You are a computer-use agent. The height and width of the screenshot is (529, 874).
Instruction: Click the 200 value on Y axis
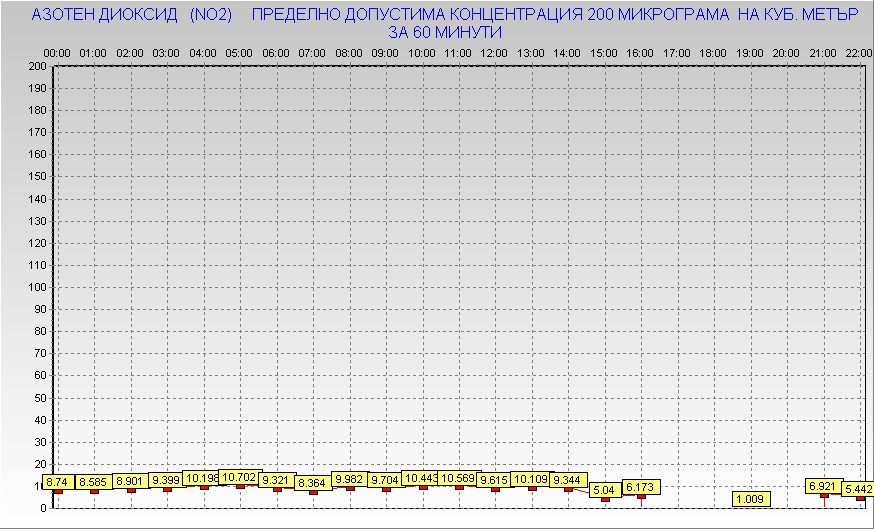pyautogui.click(x=36, y=66)
